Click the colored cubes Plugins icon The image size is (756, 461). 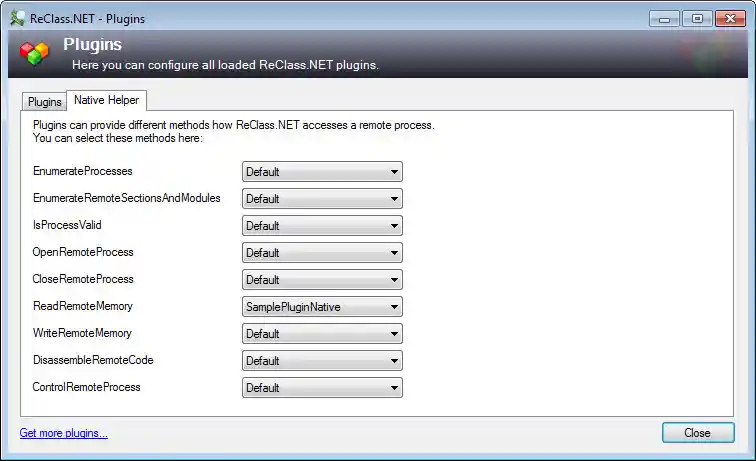[34, 53]
